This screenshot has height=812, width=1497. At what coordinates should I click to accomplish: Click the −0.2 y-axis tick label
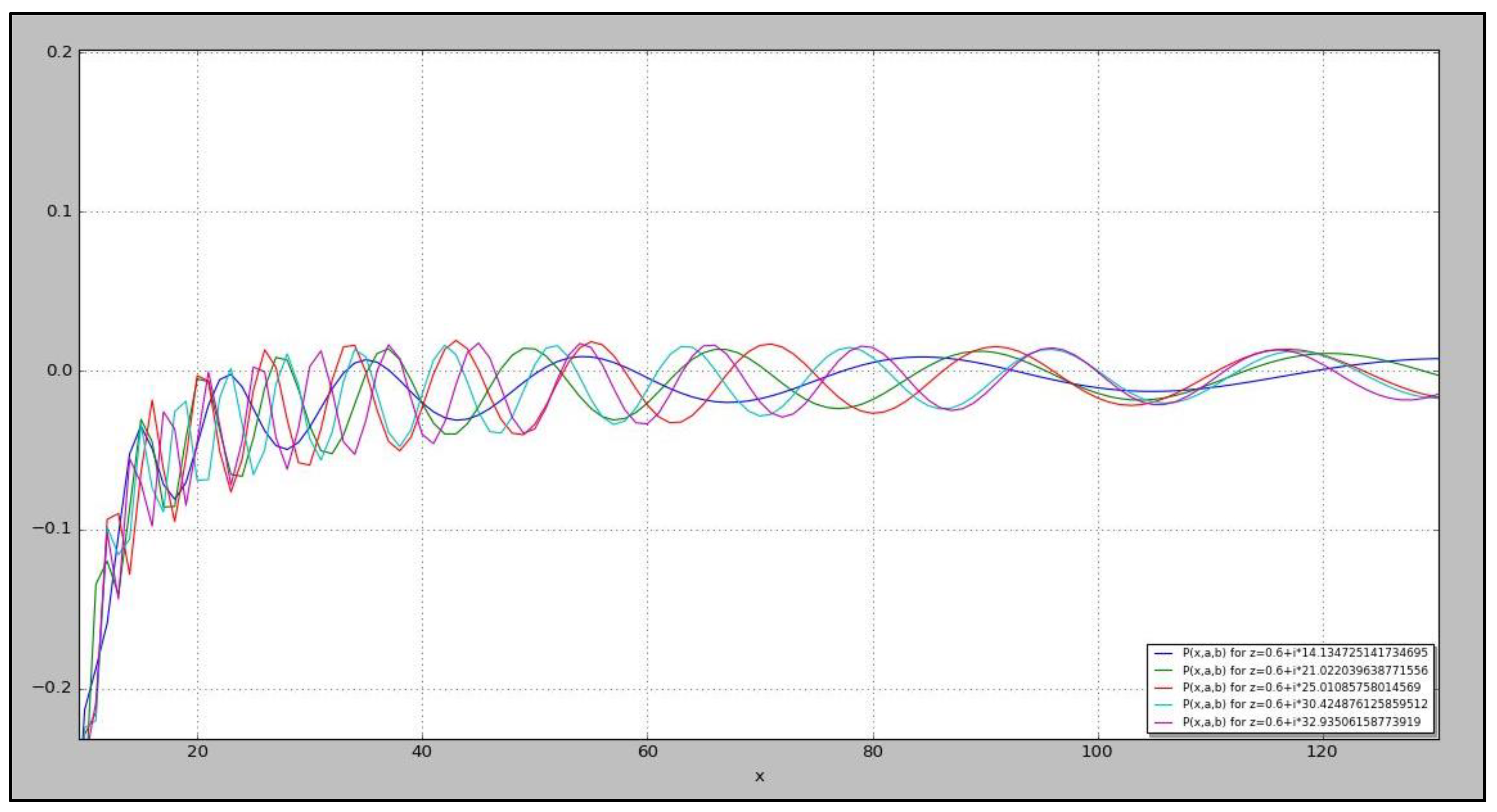click(52, 688)
